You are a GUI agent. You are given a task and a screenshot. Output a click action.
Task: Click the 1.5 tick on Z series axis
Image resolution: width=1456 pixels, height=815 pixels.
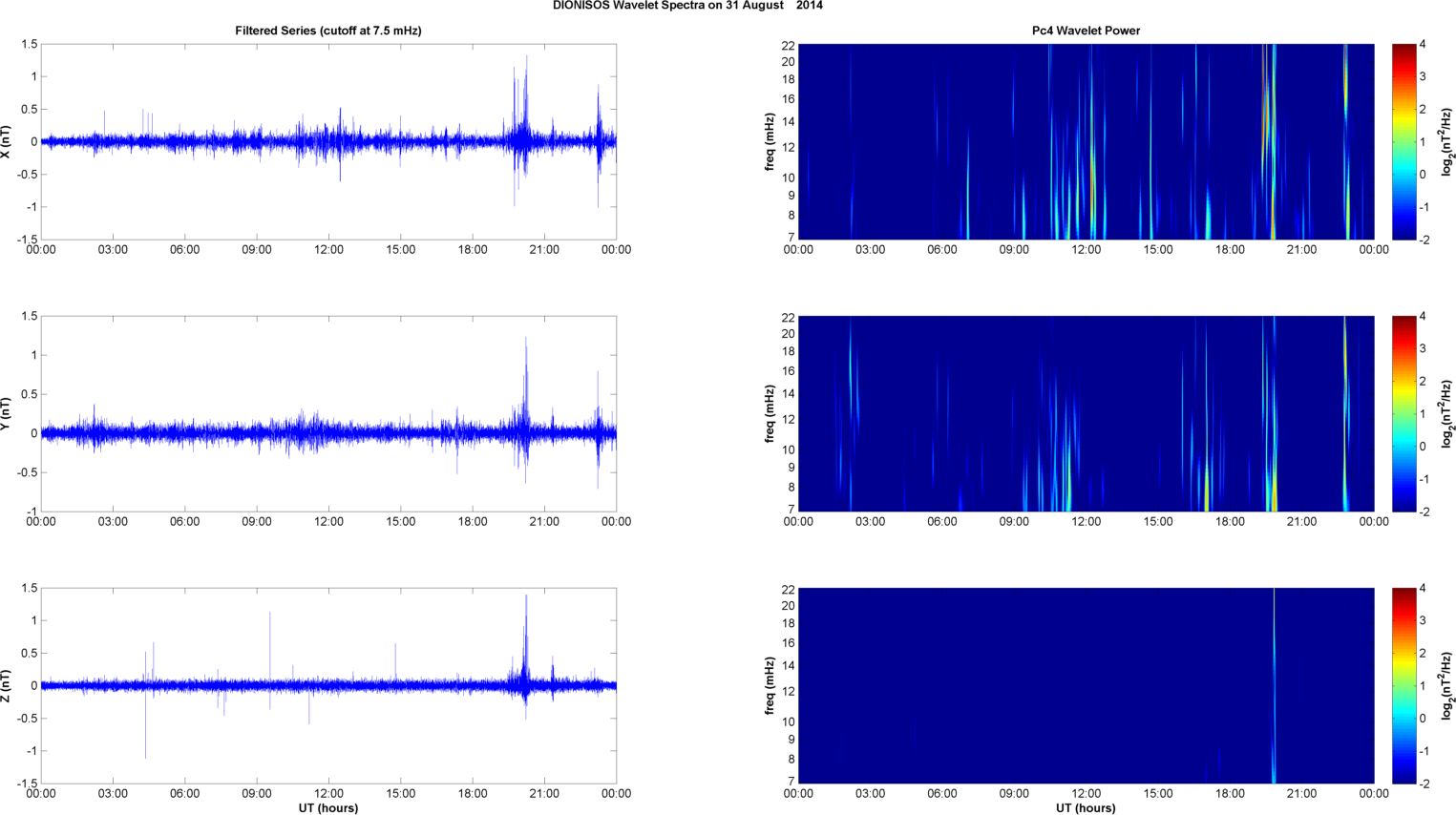pyautogui.click(x=29, y=589)
